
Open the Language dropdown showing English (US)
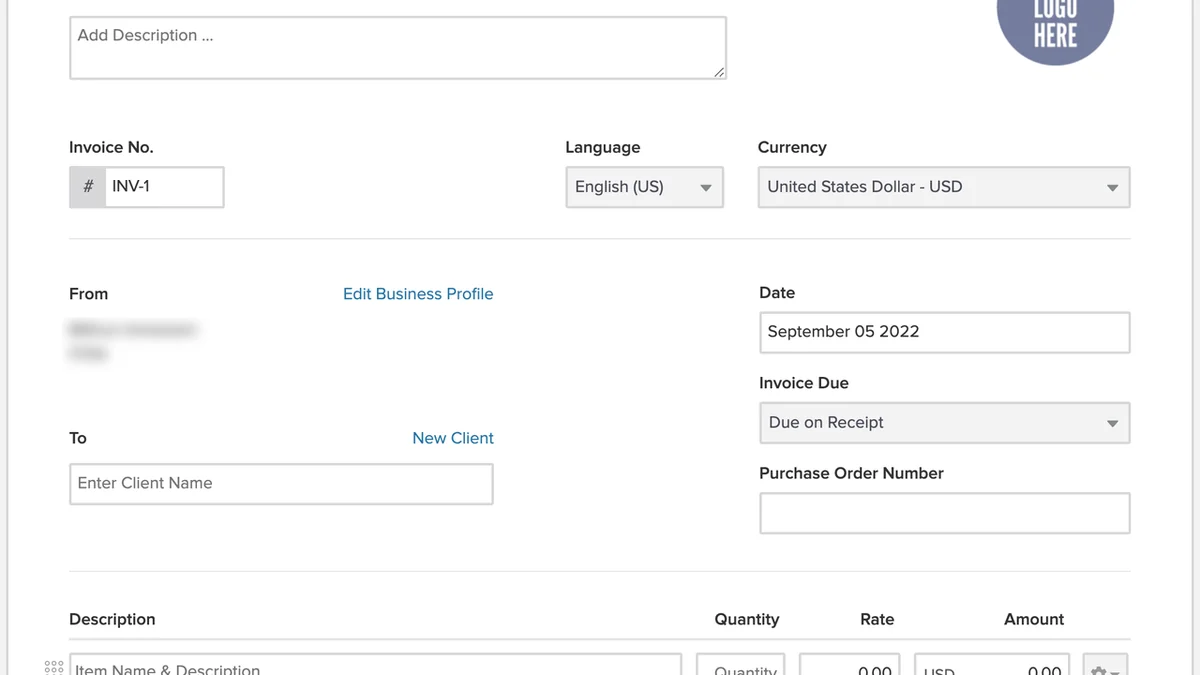(x=644, y=187)
